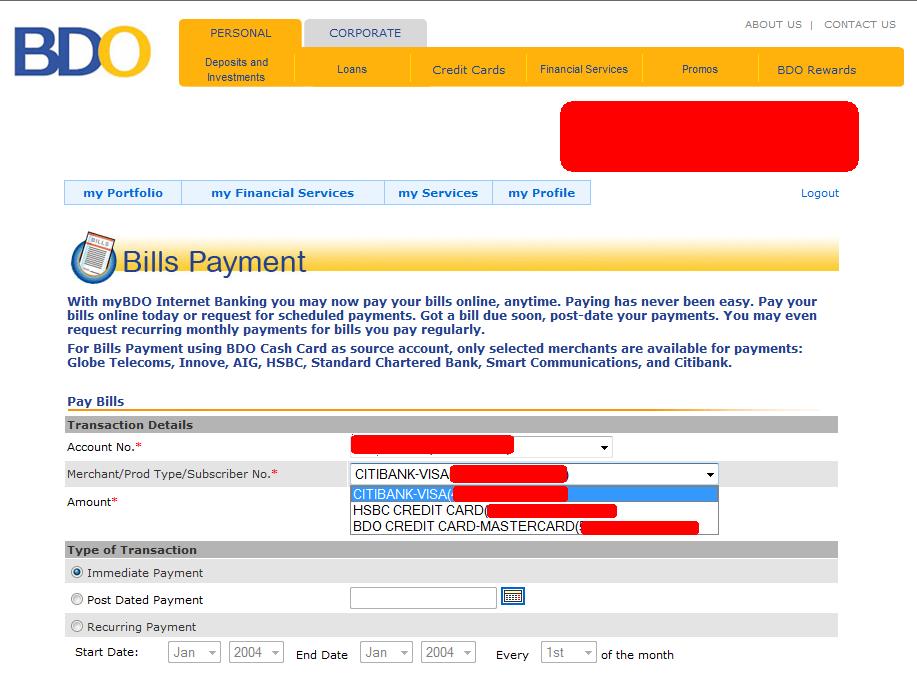Click the BDO logo

pyautogui.click(x=82, y=51)
